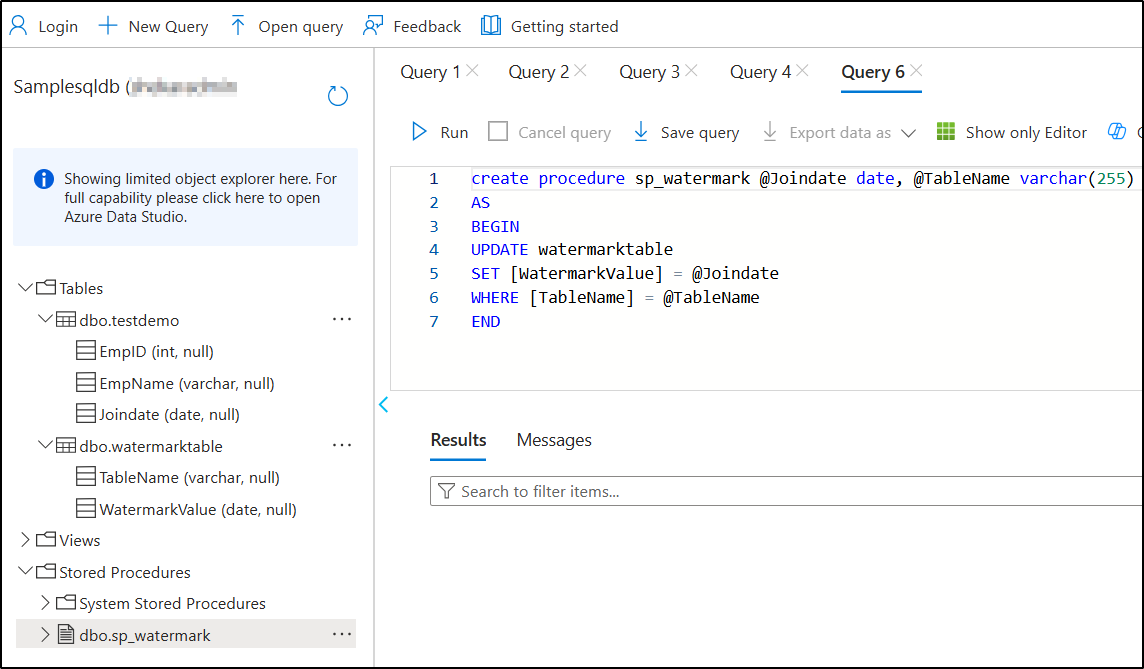Click line 4 UPDATE watermarktable in editor
This screenshot has width=1144, height=669.
(x=572, y=250)
